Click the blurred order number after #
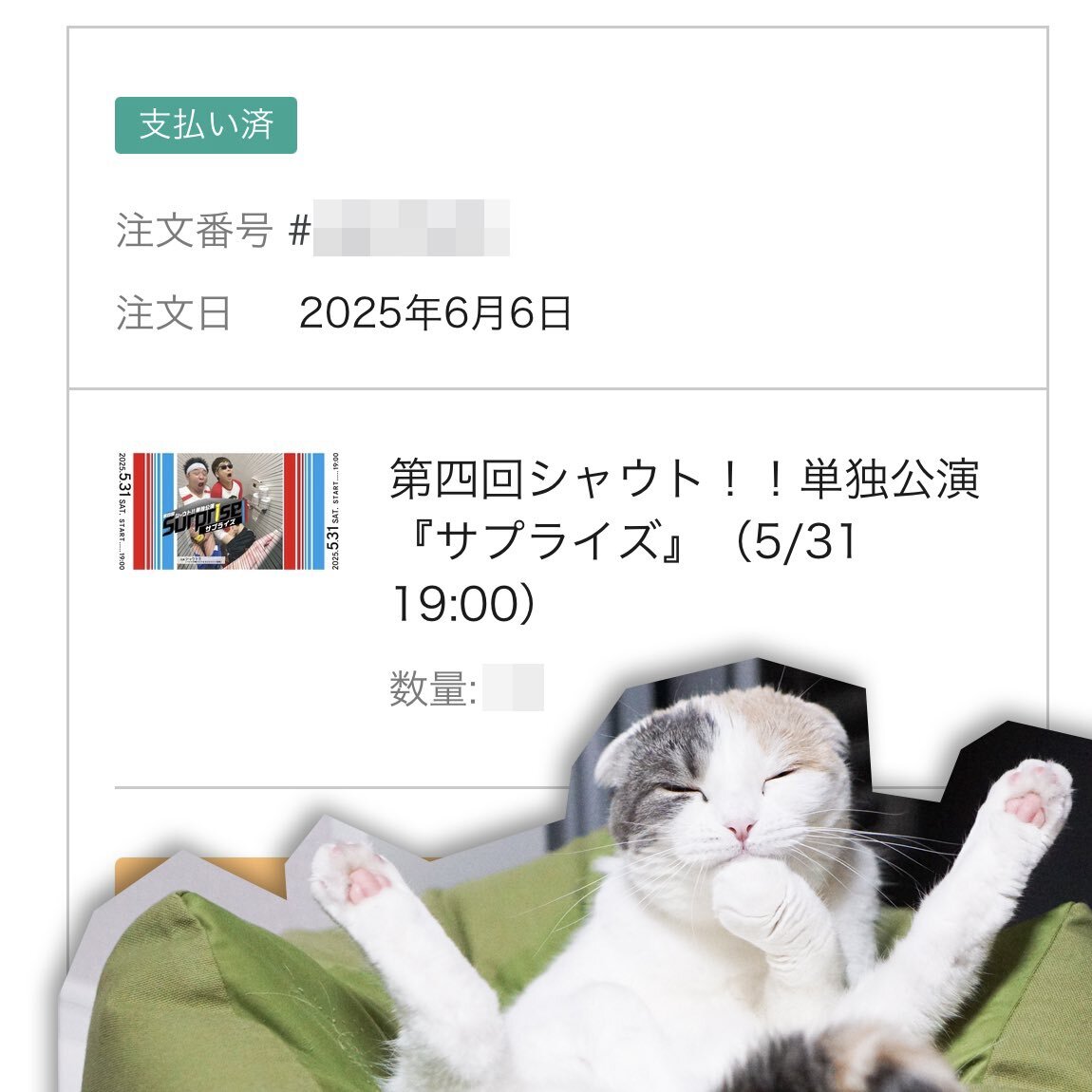Screen dimensions: 1092x1092 411,228
